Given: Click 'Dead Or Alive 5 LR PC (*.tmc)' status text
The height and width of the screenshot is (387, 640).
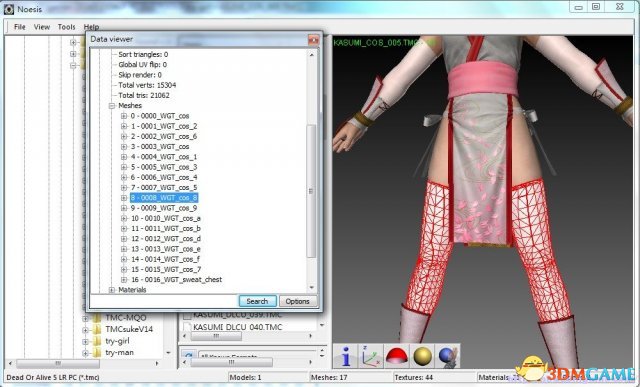Looking at the screenshot, I should (x=53, y=378).
